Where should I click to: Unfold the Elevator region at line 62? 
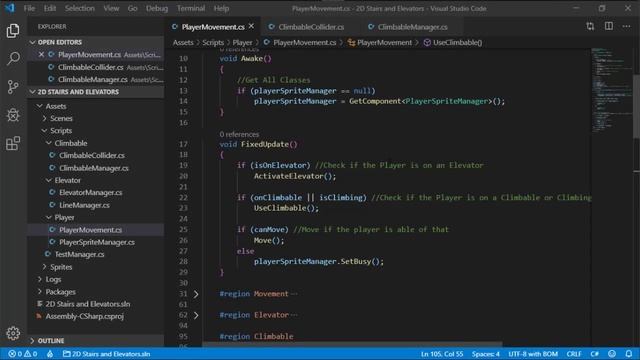[x=196, y=315]
